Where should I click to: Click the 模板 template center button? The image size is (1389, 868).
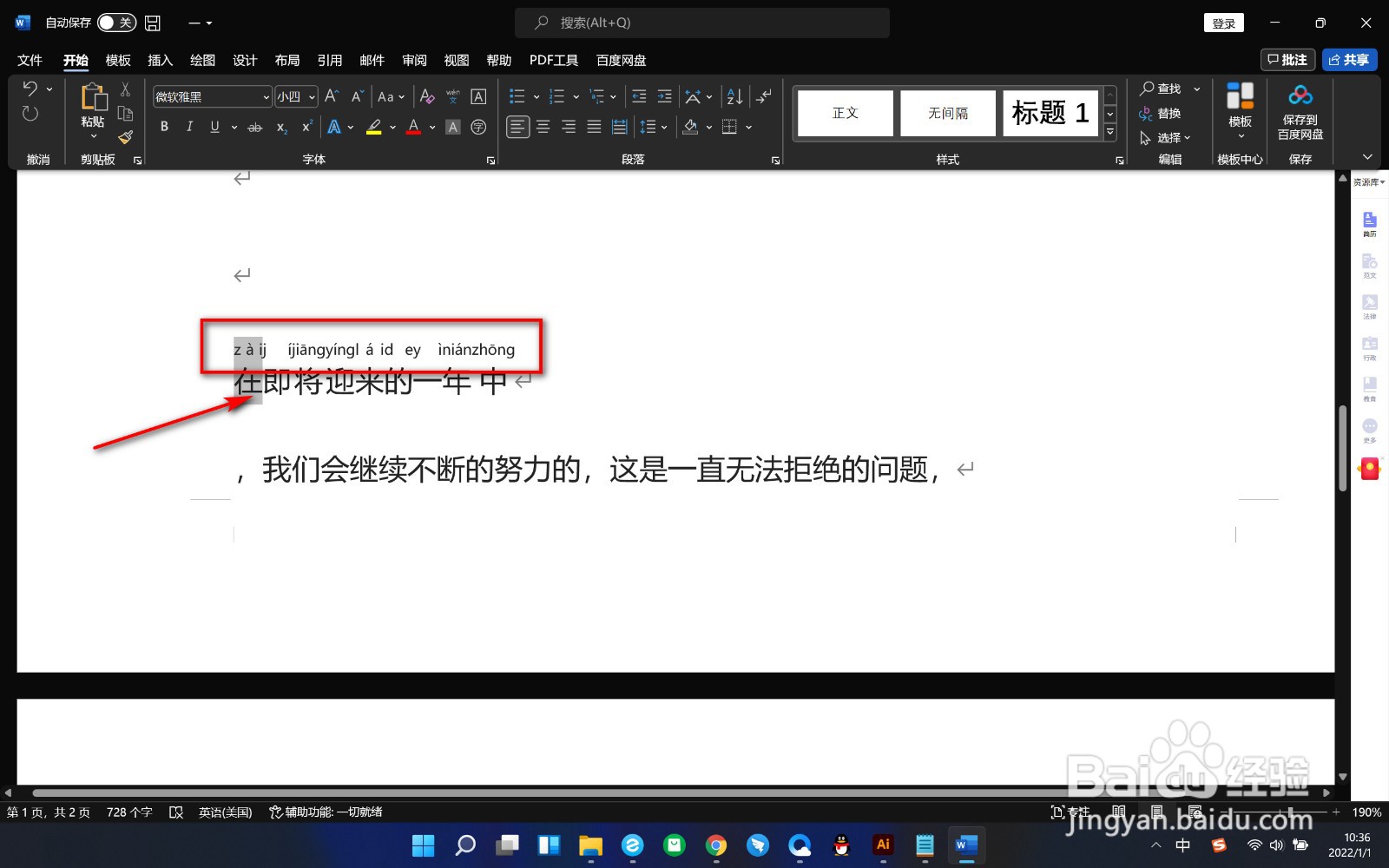point(1240,111)
